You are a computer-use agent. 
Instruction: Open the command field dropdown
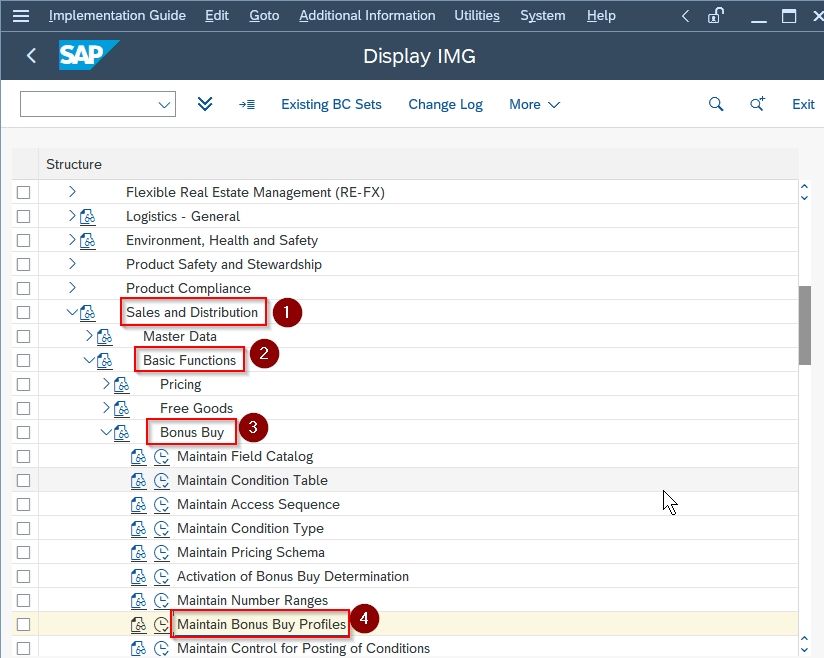point(164,105)
